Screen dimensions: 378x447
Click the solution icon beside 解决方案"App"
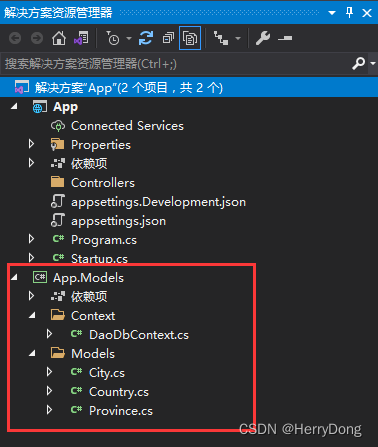[x=22, y=87]
